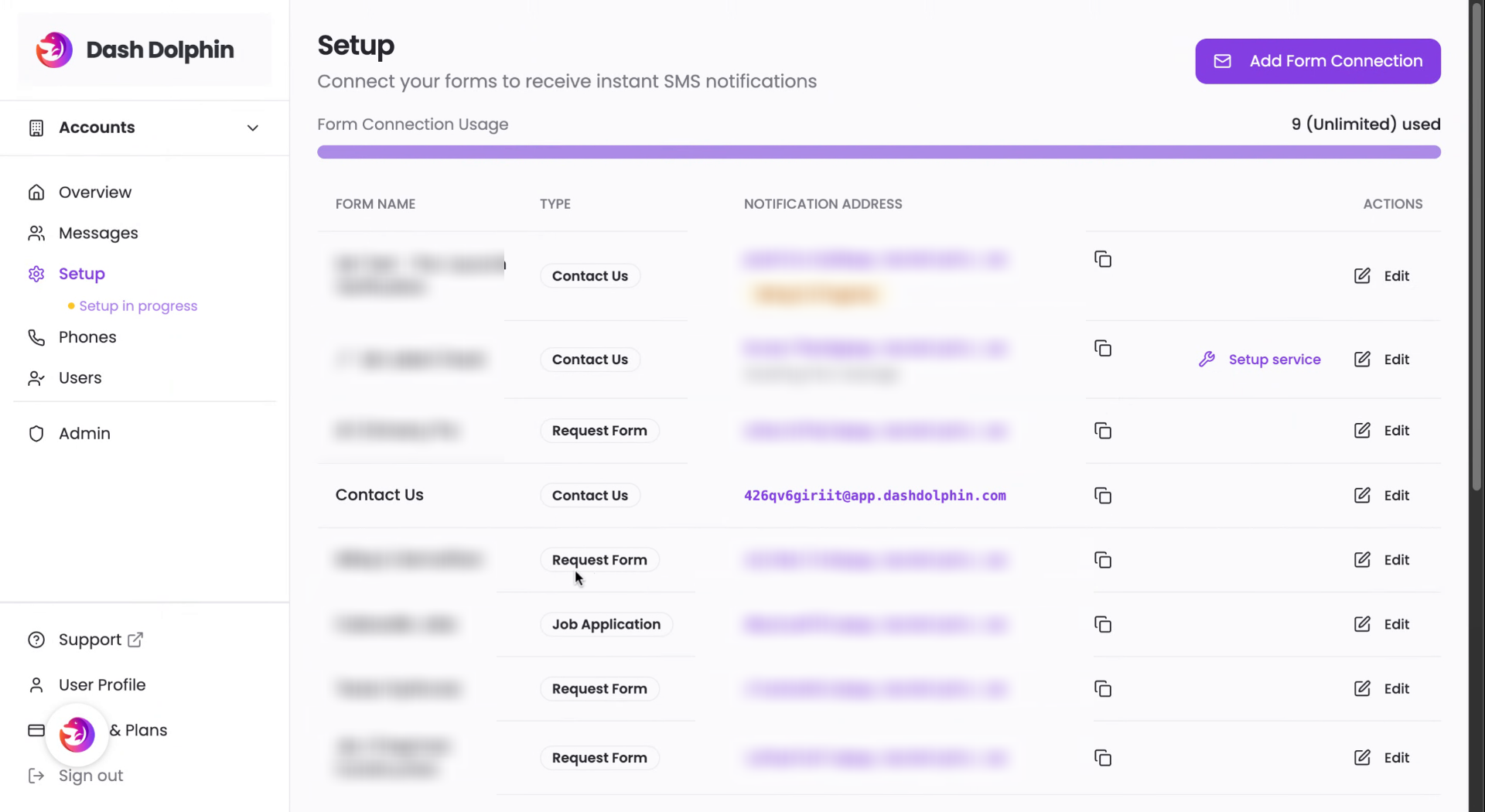1485x812 pixels.
Task: Open User Profile via the person icon
Action: tap(36, 684)
